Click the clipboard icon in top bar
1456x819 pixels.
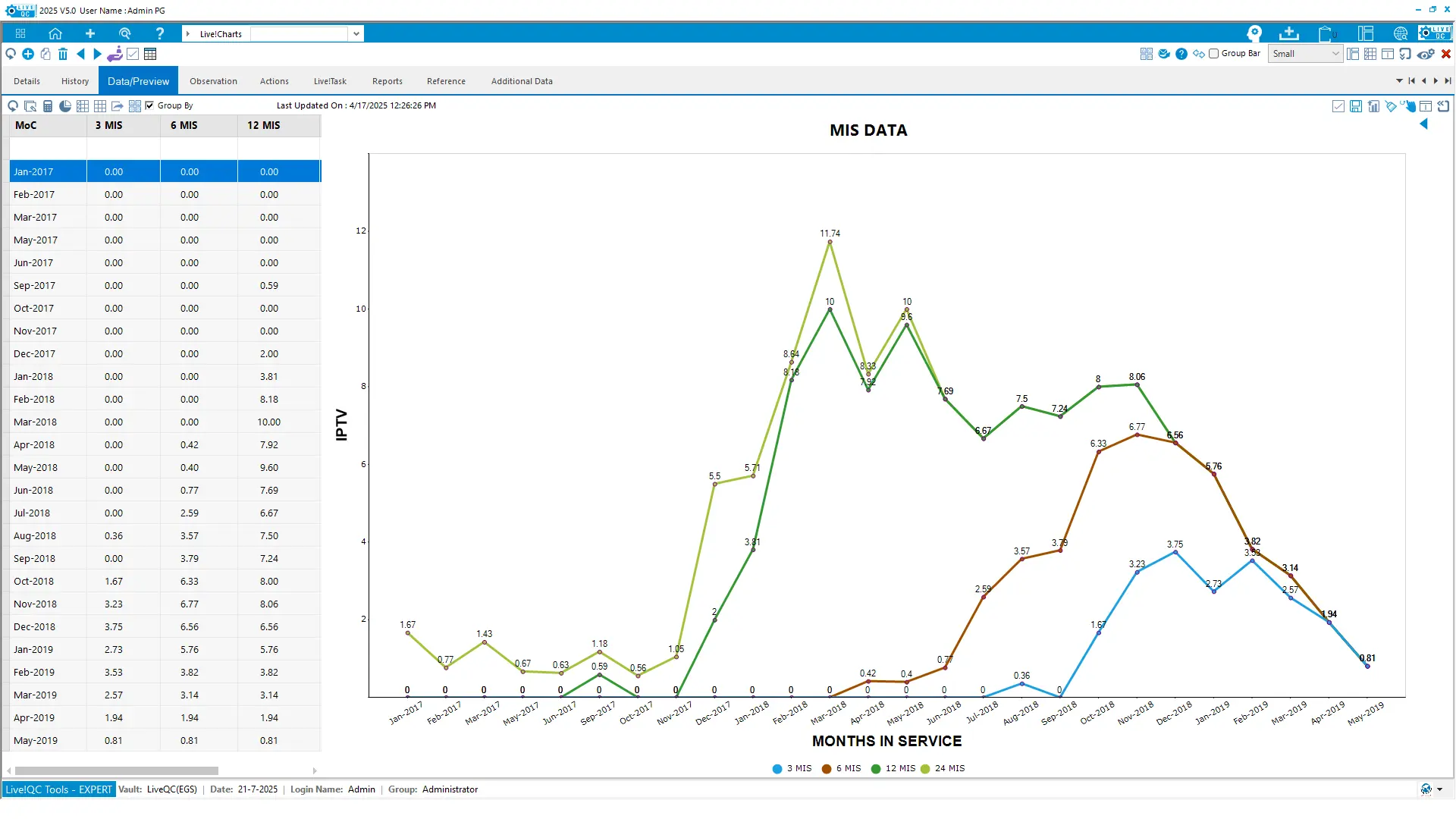(x=1325, y=33)
